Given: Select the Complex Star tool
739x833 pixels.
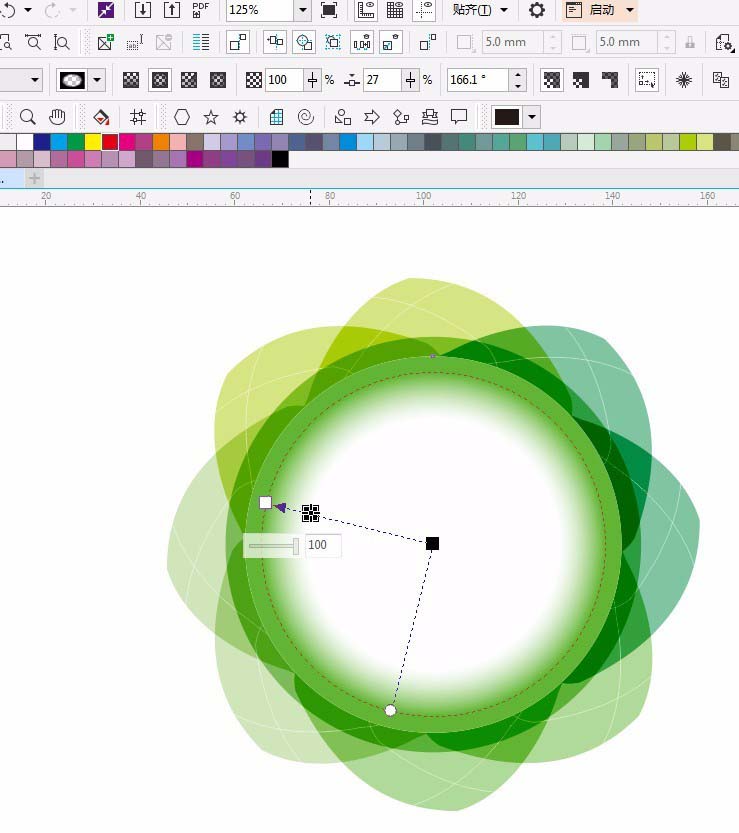Looking at the screenshot, I should click(x=240, y=117).
